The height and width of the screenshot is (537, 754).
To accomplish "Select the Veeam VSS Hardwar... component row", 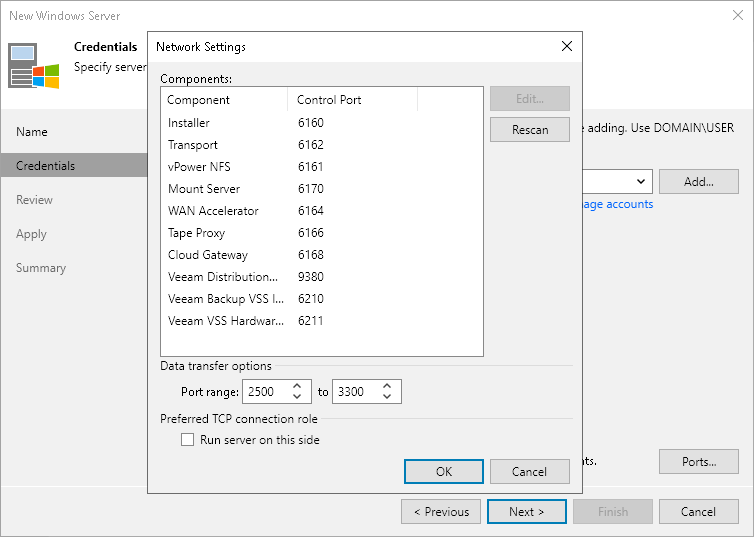I will 322,321.
